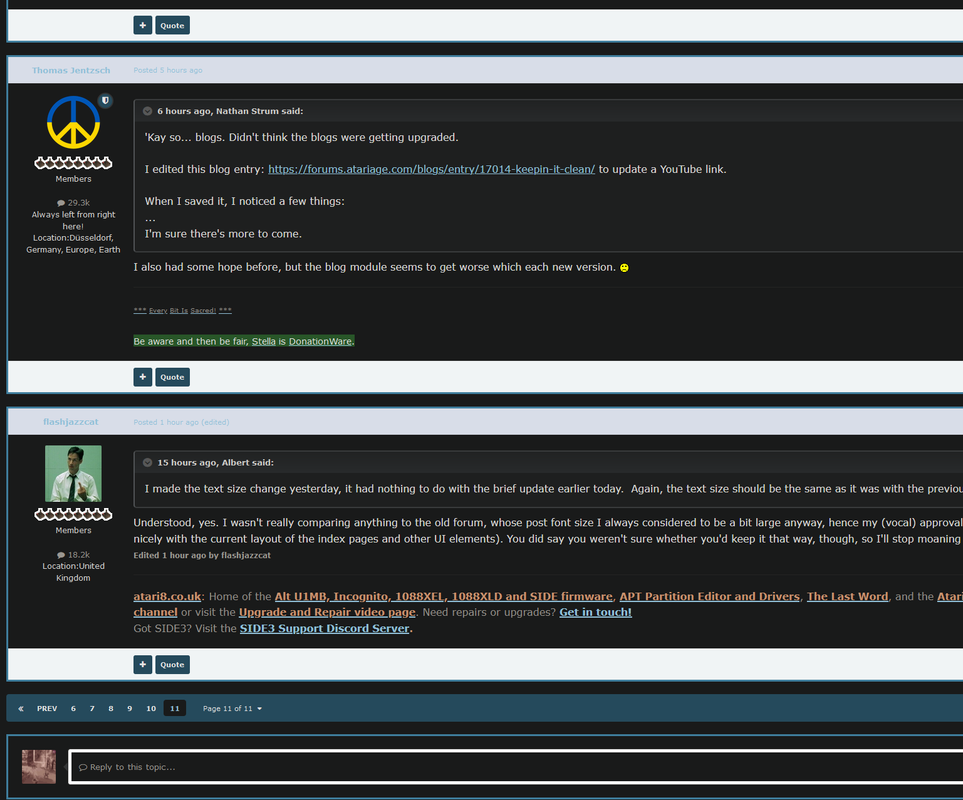
Task: Open the Alt U1MB, Incognito firmware link
Action: [x=443, y=596]
